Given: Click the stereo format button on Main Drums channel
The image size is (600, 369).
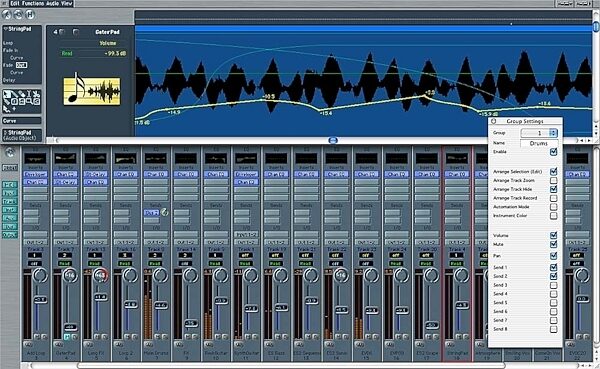Looking at the screenshot, I should [x=148, y=344].
